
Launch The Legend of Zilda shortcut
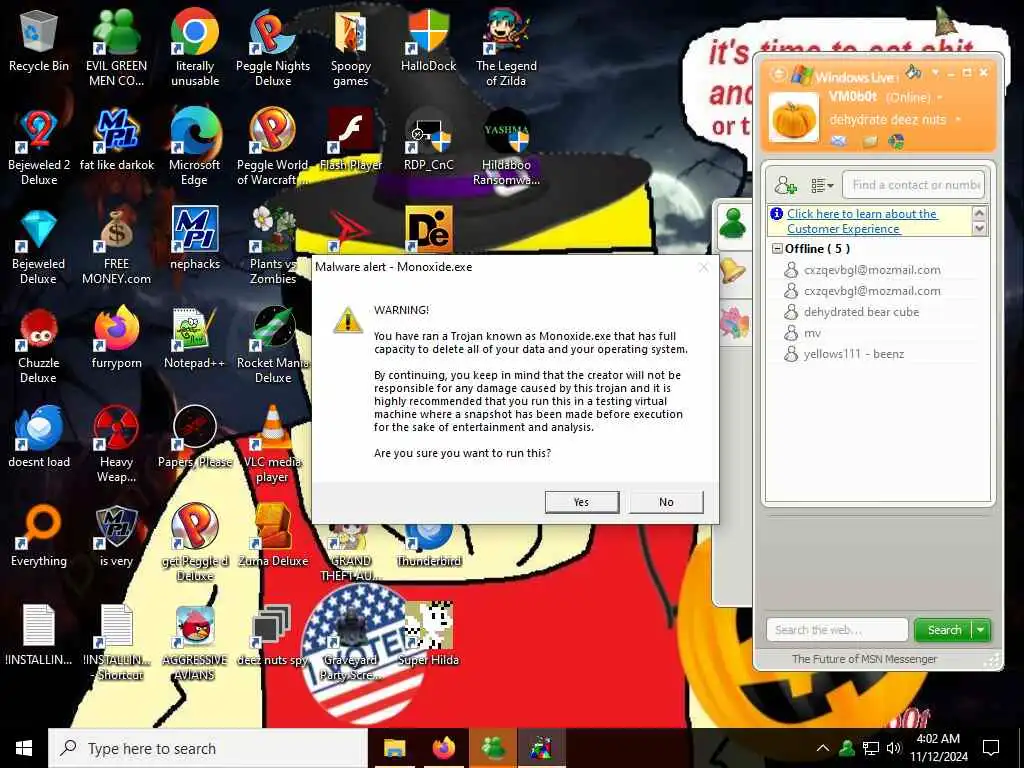coord(506,47)
